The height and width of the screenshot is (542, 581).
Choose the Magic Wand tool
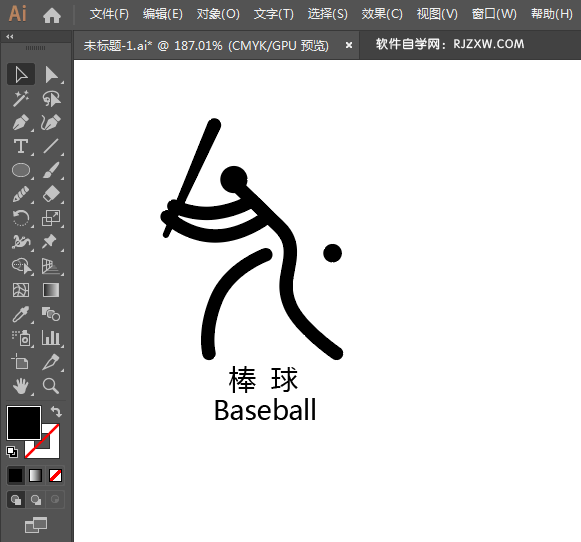pos(21,99)
